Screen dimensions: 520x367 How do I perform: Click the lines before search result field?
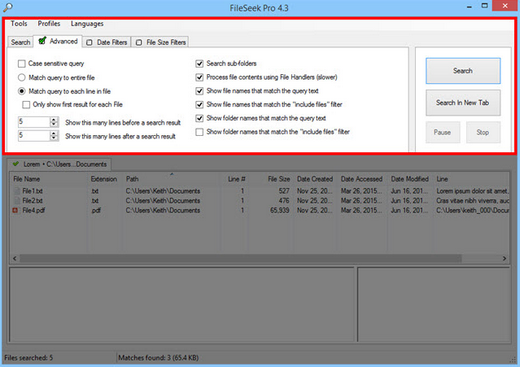pyautogui.click(x=34, y=122)
